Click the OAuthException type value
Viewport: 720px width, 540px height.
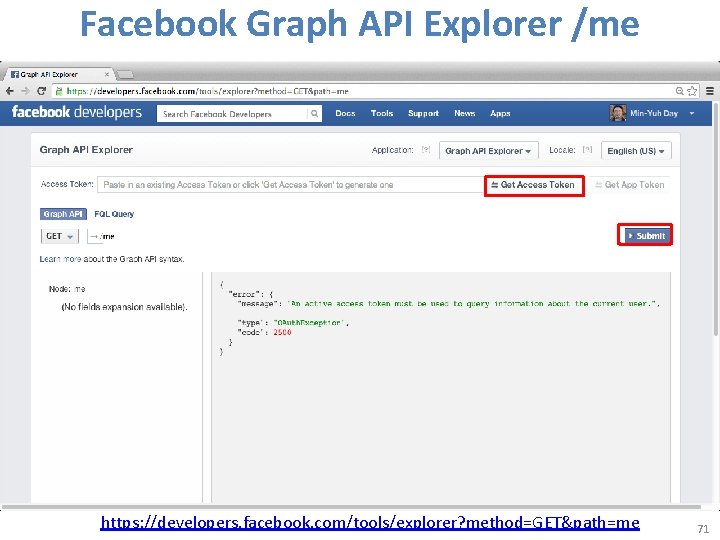[x=308, y=323]
